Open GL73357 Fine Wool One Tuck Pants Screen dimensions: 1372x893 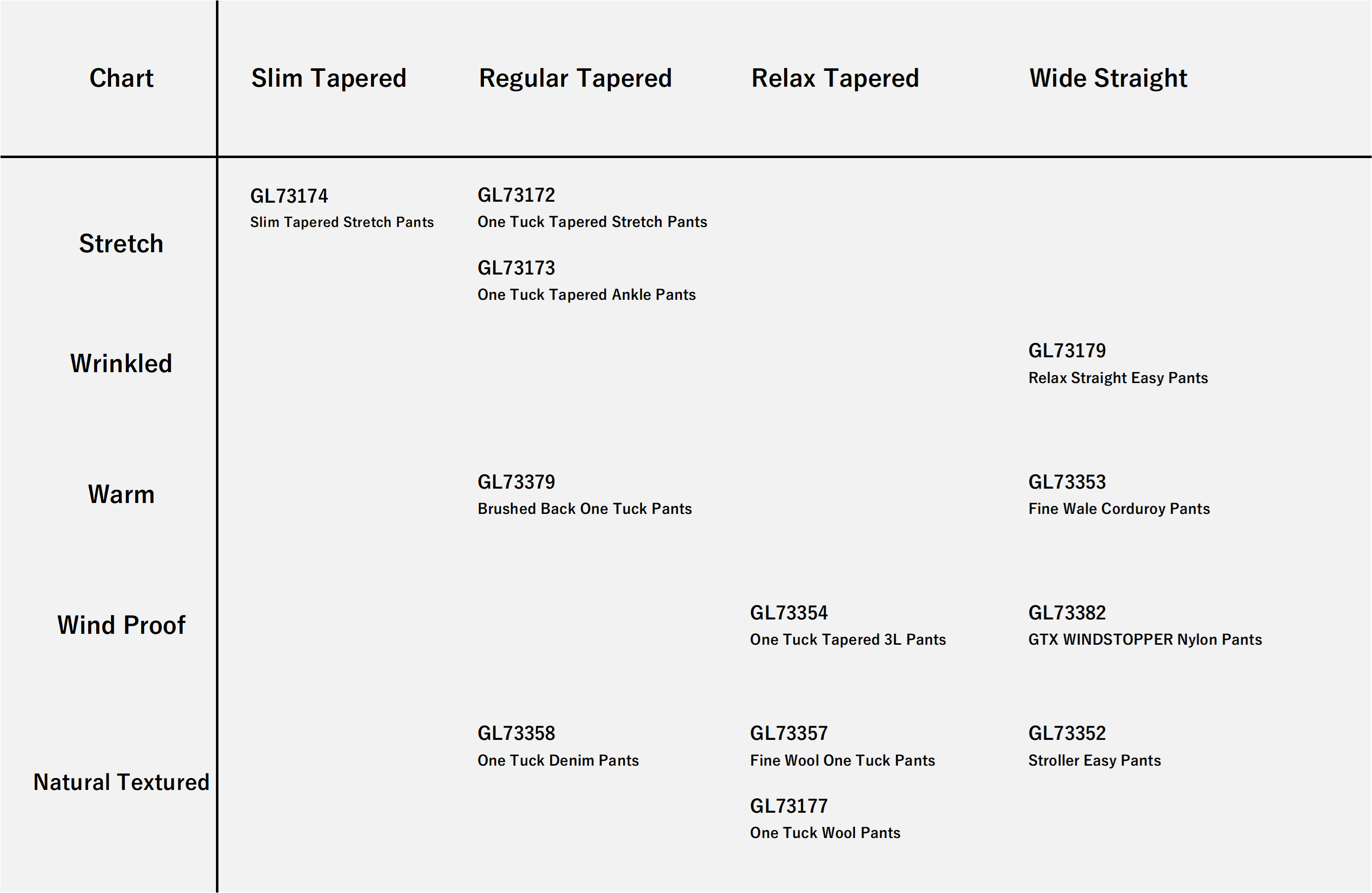coord(842,746)
